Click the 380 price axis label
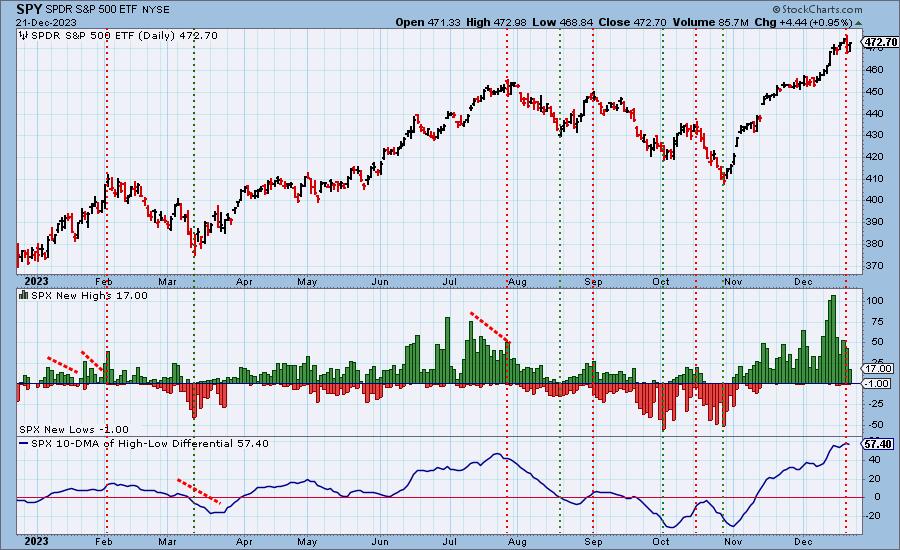The height and width of the screenshot is (550, 900). click(x=875, y=243)
